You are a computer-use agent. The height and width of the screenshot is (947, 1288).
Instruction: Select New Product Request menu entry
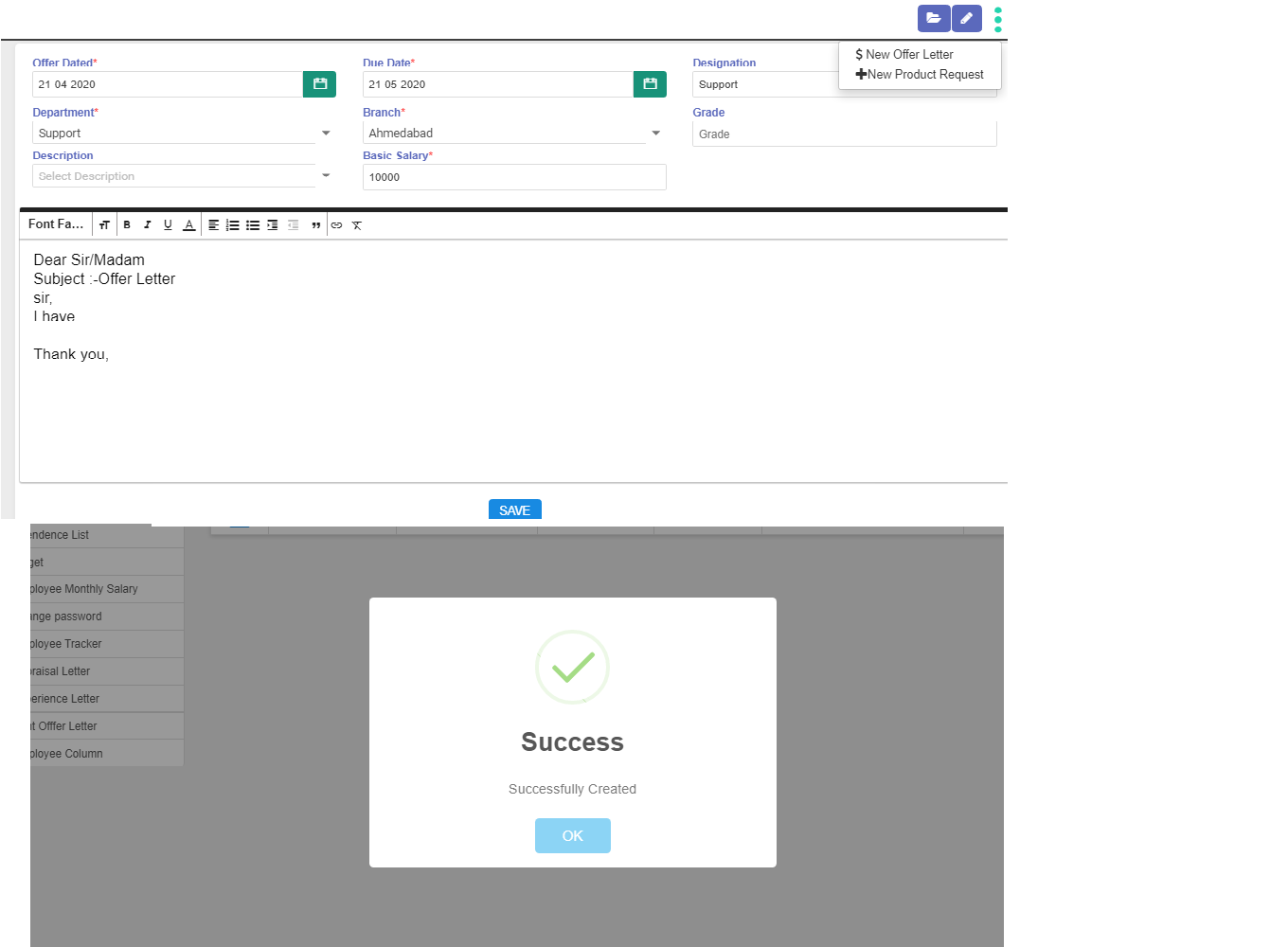pos(920,74)
